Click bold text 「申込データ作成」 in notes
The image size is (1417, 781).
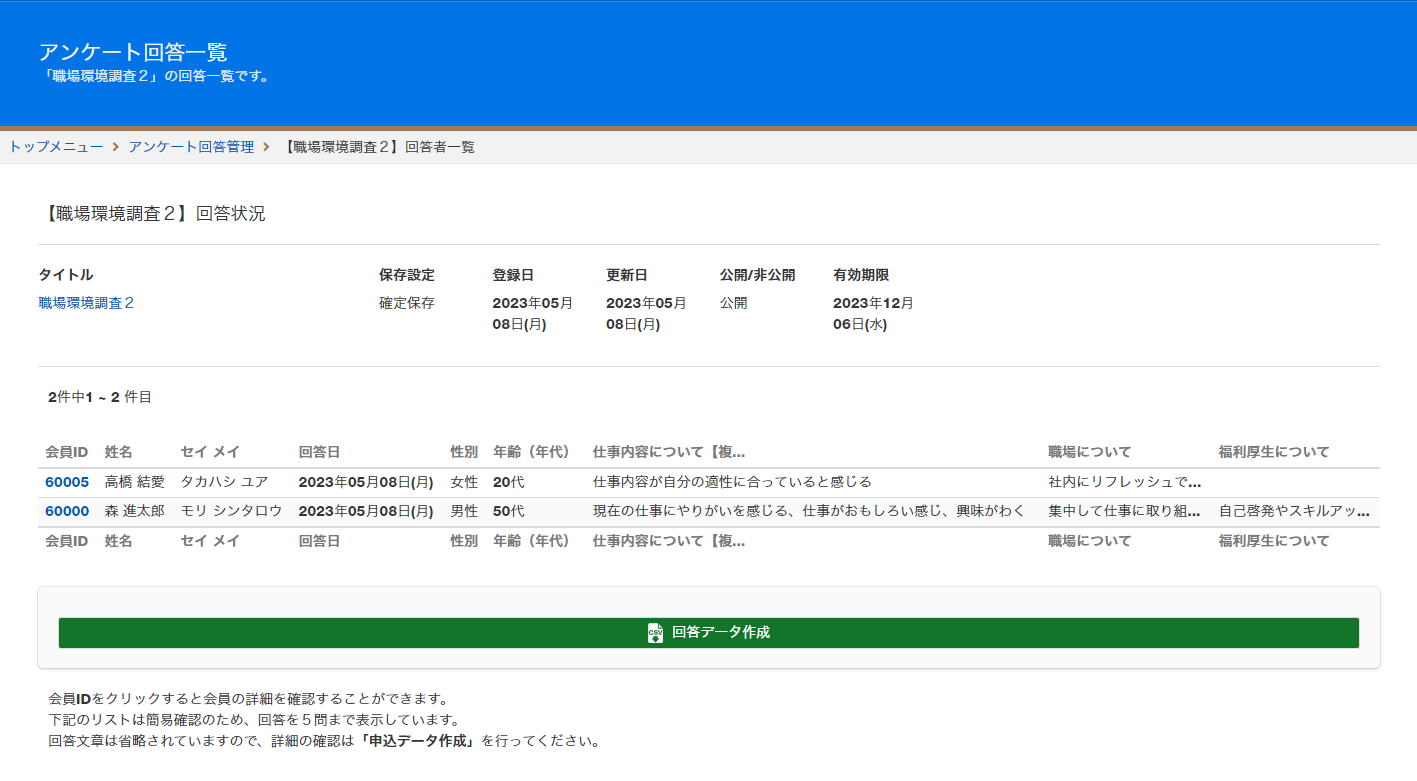(417, 742)
